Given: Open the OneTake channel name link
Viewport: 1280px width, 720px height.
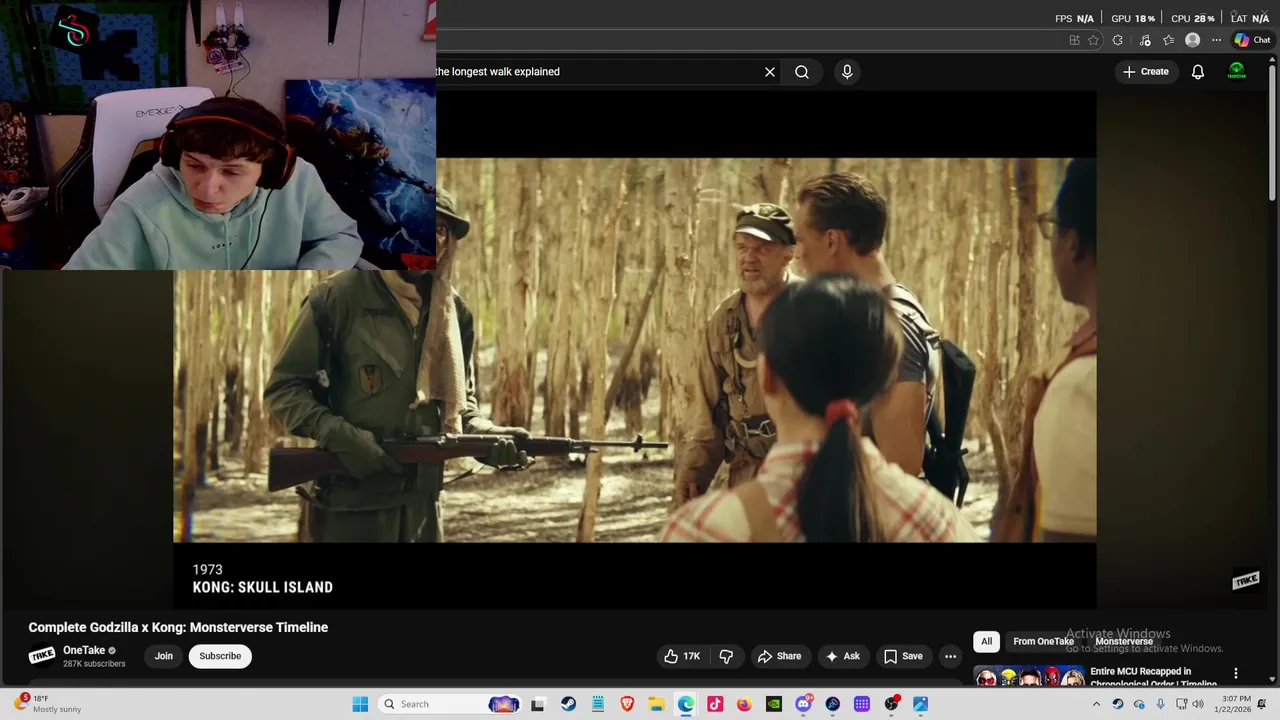Looking at the screenshot, I should click(x=84, y=650).
